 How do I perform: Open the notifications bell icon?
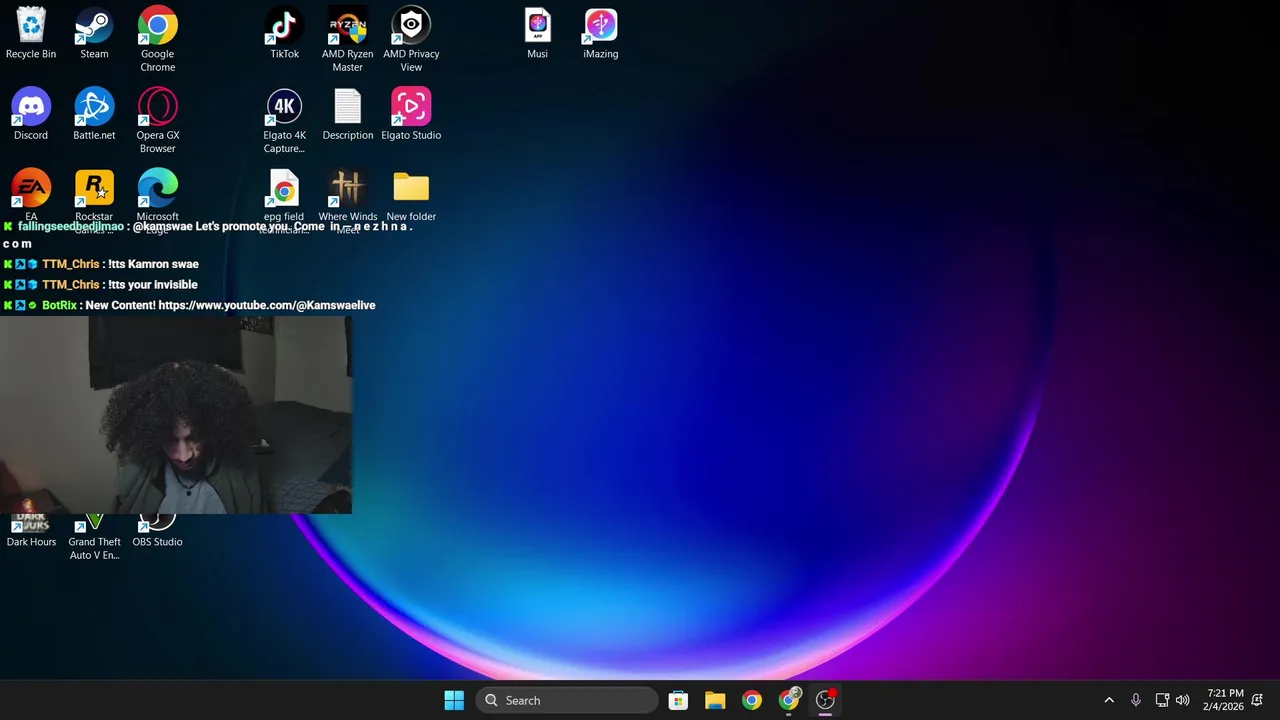click(1257, 700)
